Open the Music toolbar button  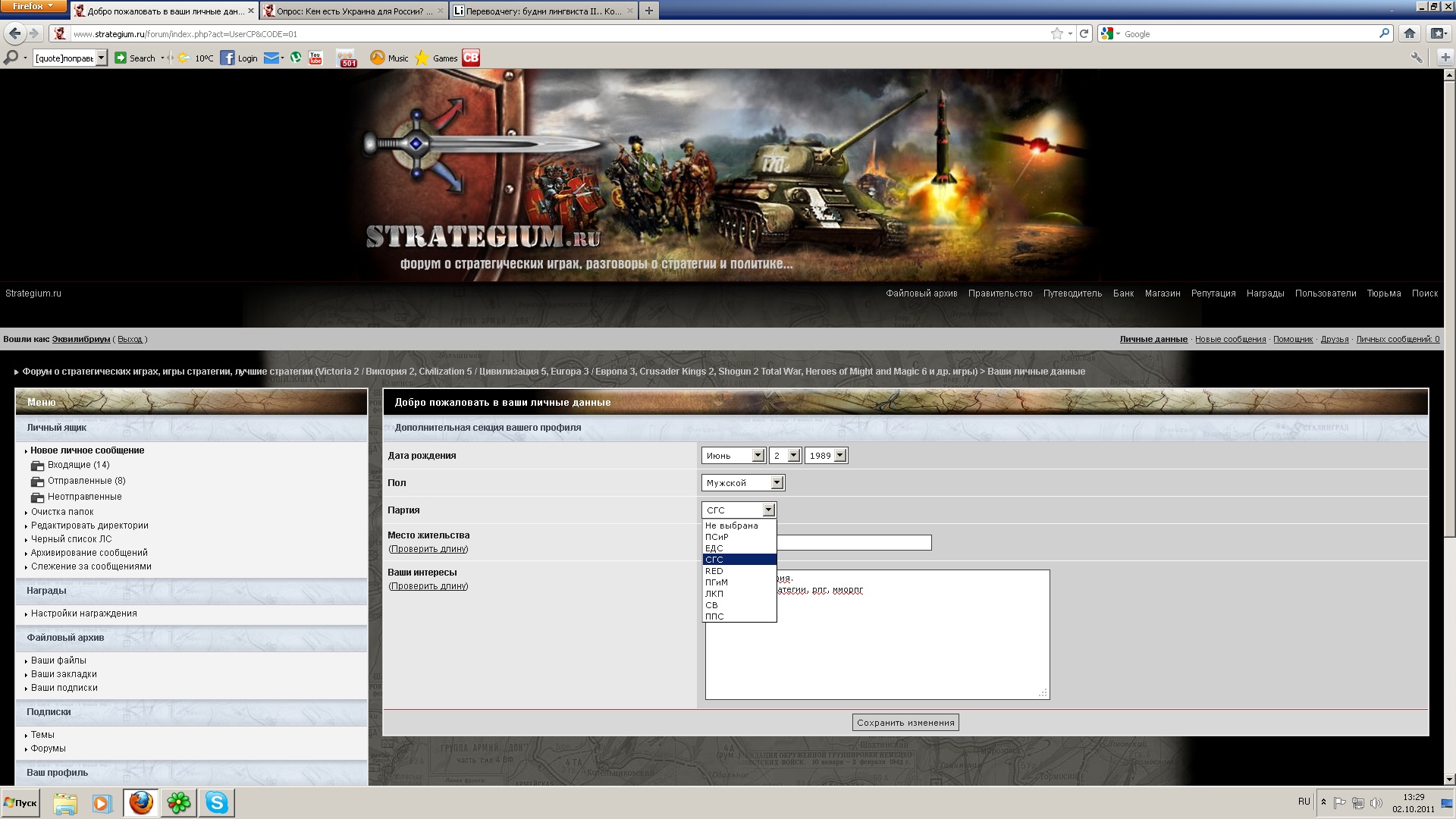[389, 58]
